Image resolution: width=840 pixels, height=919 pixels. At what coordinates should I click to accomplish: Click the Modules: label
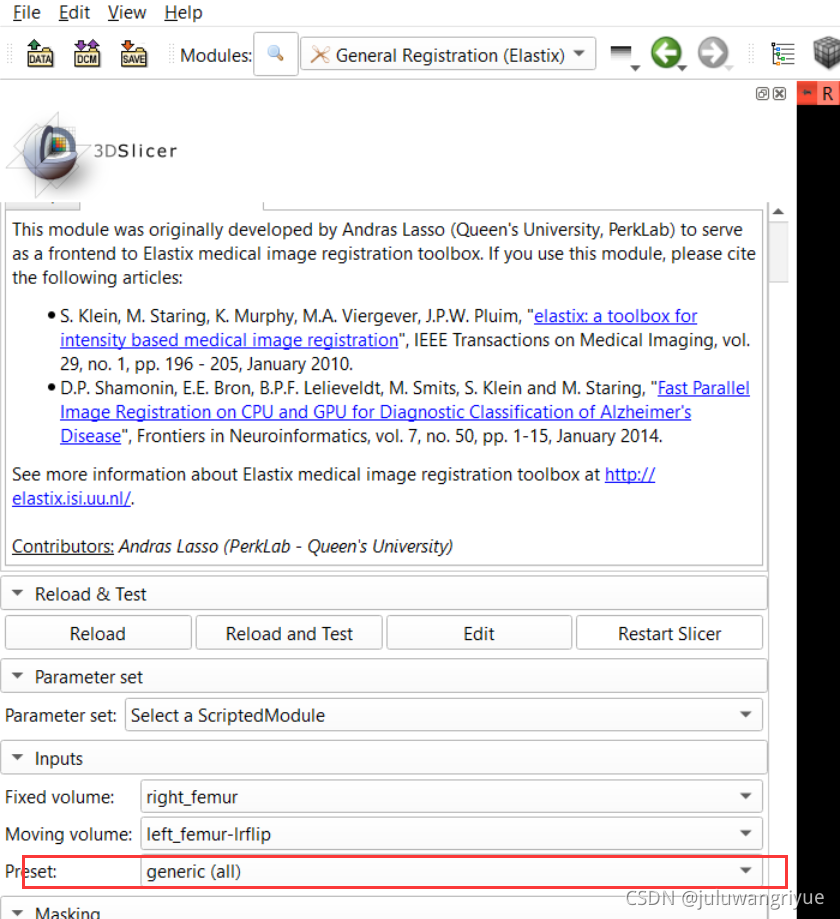[x=216, y=55]
